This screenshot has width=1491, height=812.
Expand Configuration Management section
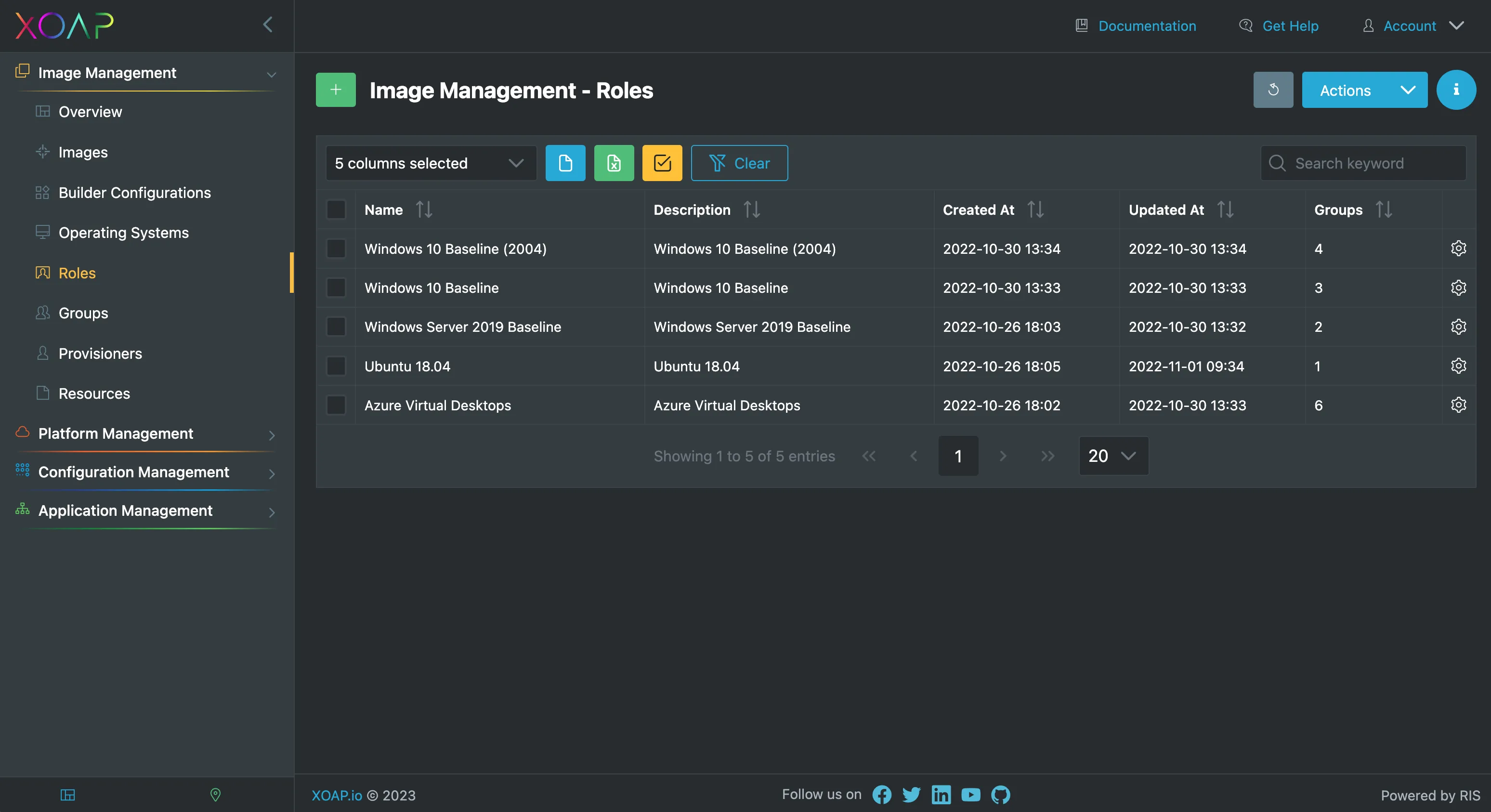(145, 472)
